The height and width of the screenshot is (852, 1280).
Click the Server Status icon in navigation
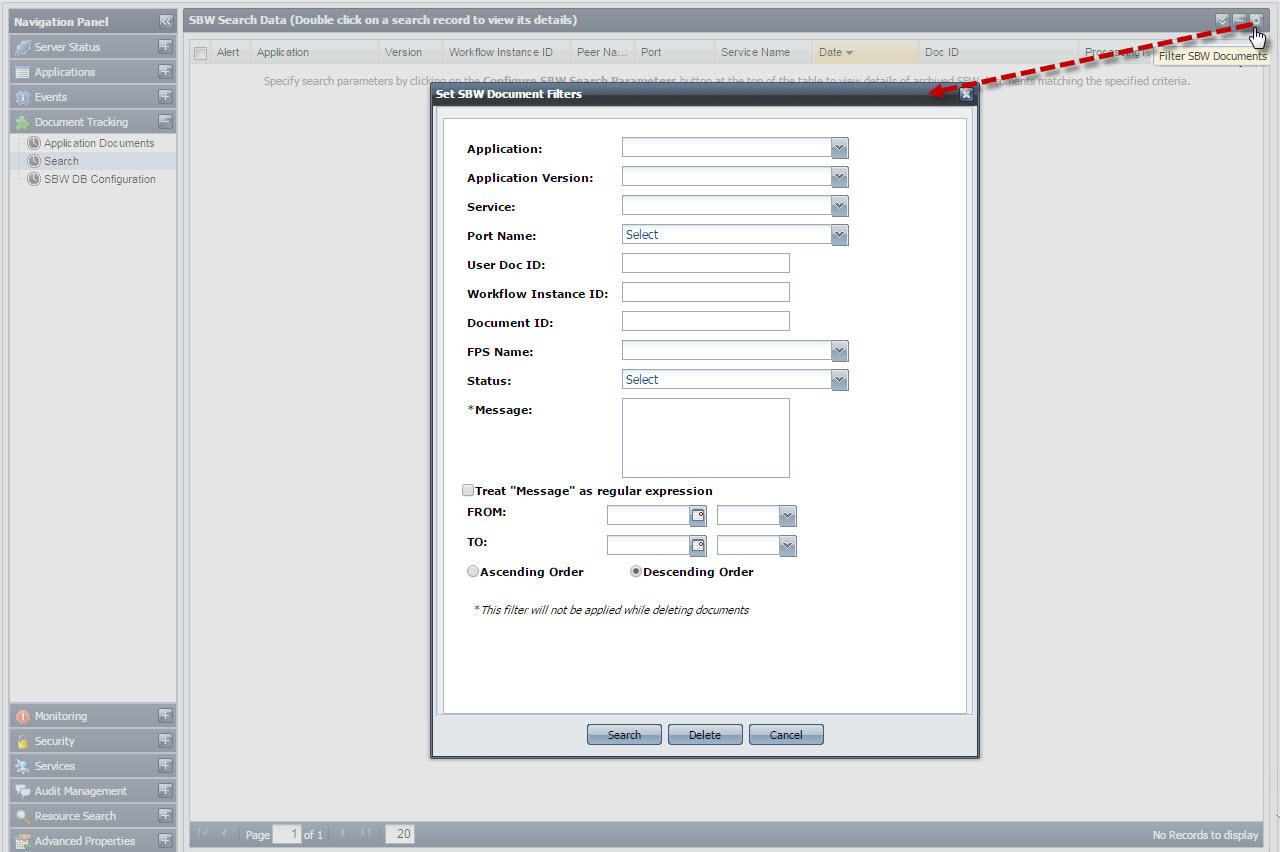(23, 47)
